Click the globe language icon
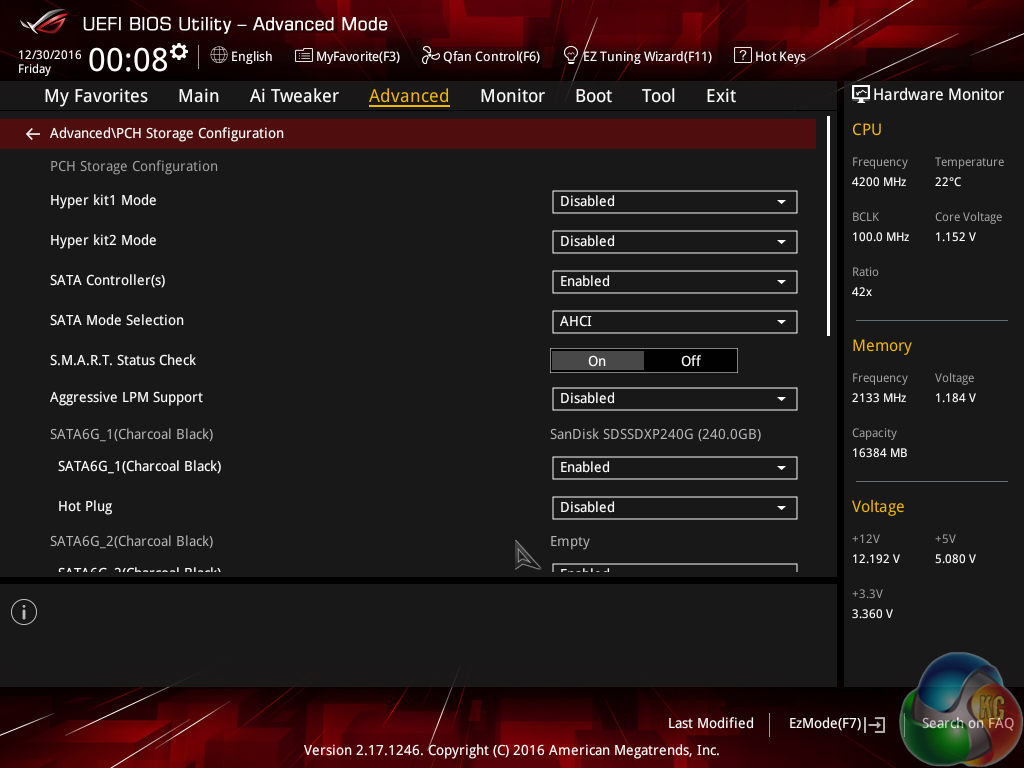 coord(219,56)
